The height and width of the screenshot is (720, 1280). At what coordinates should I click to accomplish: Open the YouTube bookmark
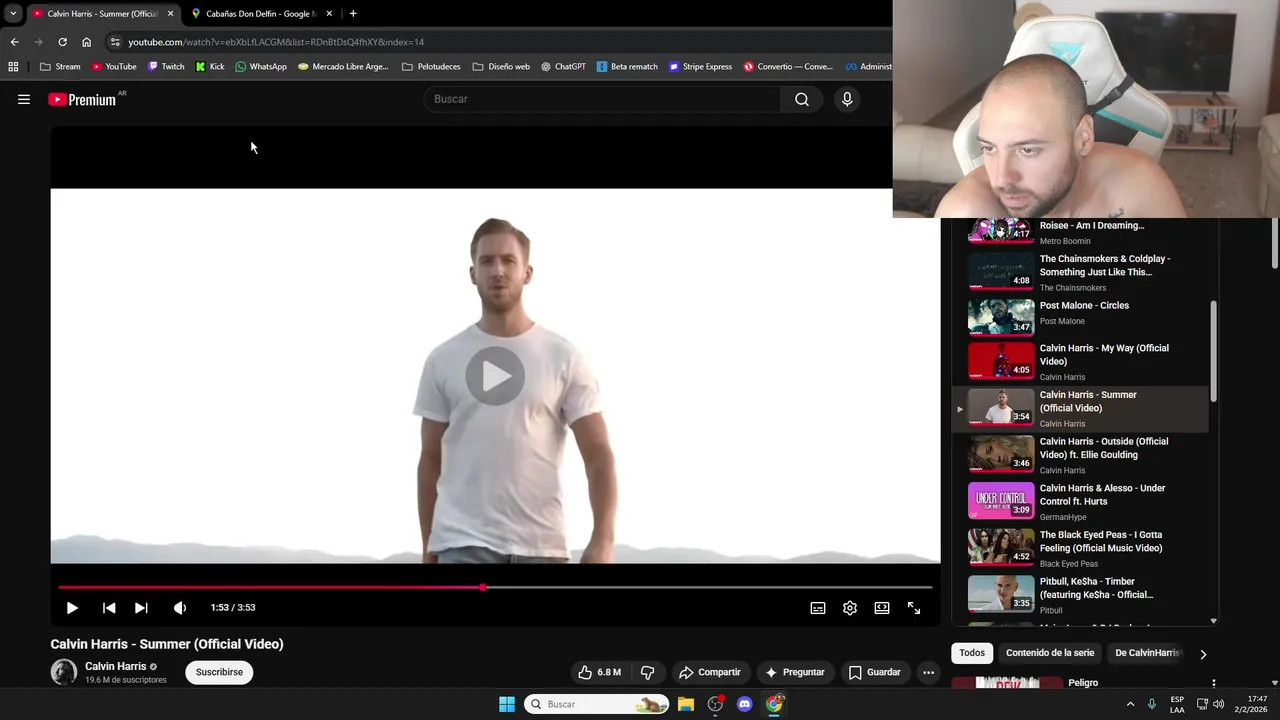114,67
